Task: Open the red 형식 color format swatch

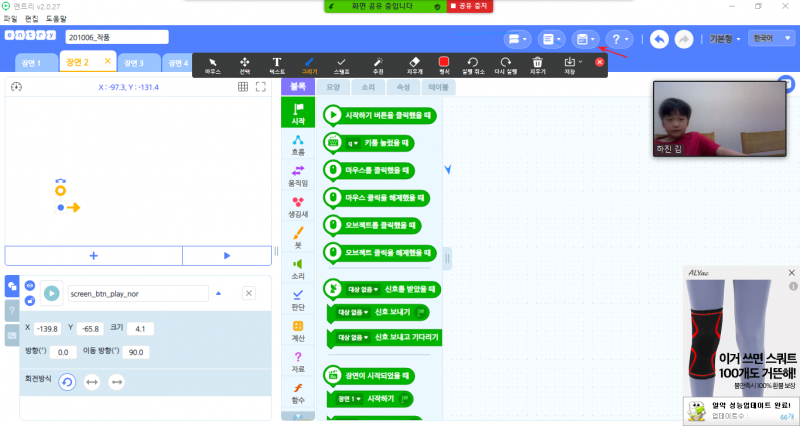Action: click(x=444, y=63)
